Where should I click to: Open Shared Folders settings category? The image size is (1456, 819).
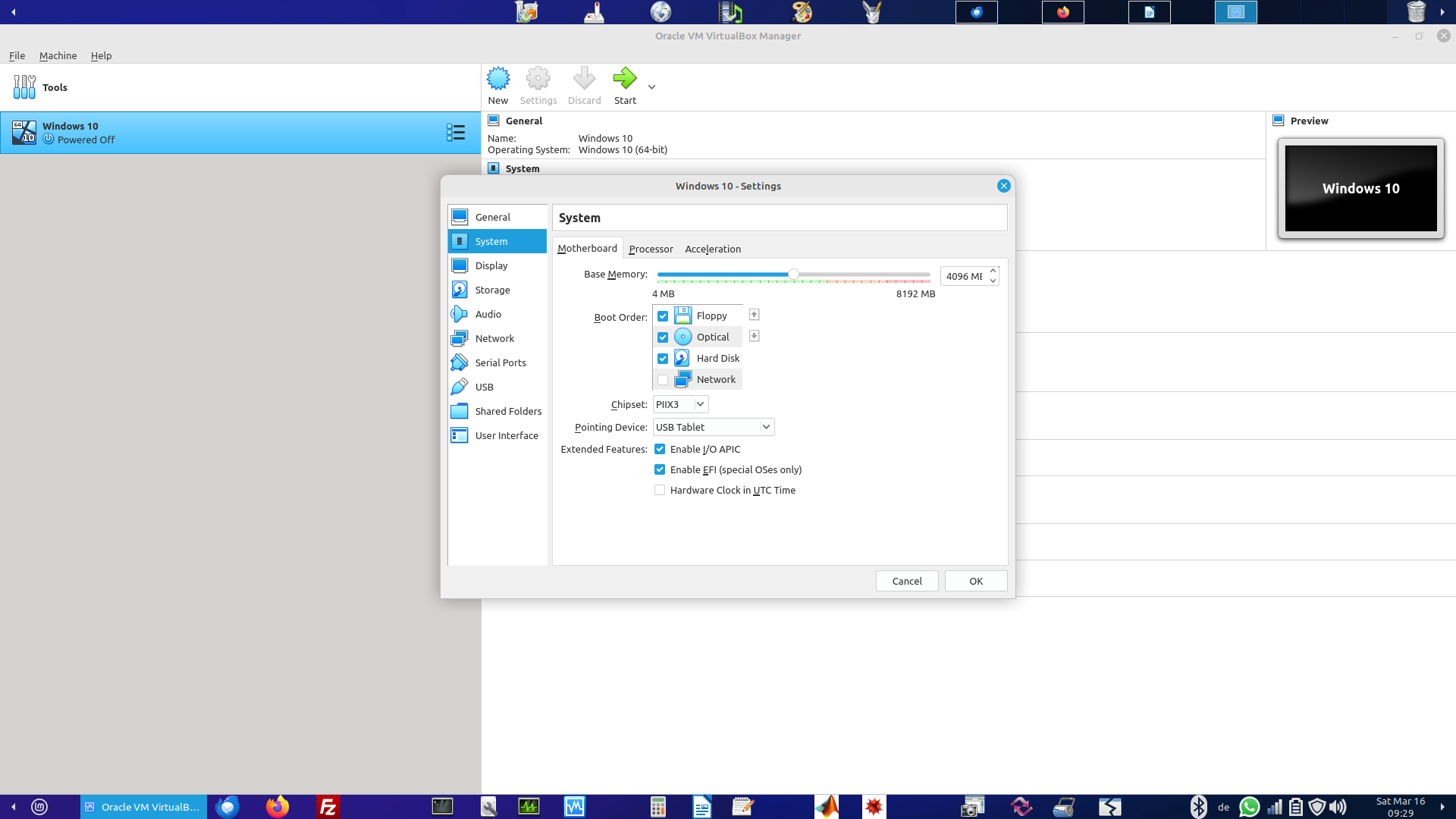[x=497, y=411]
